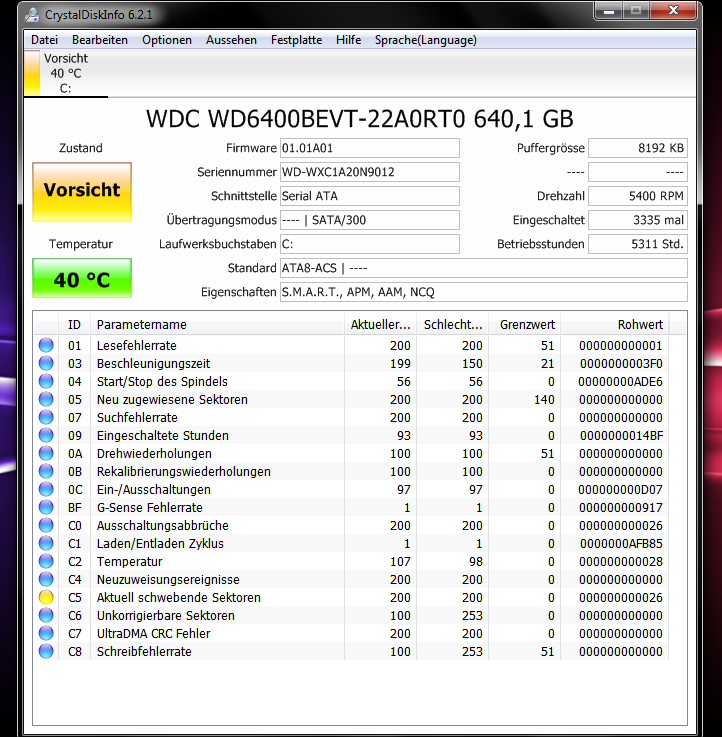The height and width of the screenshot is (737, 722).
Task: Click the UltraDMA CRC Fehler parameter name
Action: pos(153,634)
